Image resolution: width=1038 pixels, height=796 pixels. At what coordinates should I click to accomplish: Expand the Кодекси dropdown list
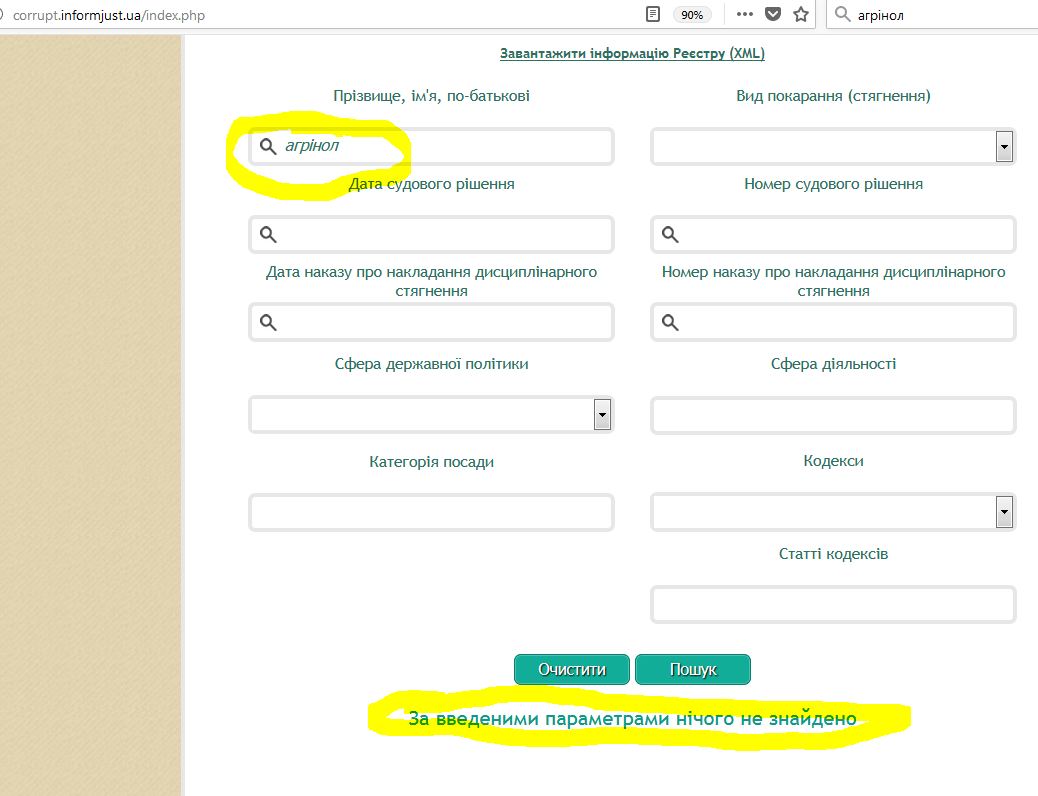[x=1004, y=512]
